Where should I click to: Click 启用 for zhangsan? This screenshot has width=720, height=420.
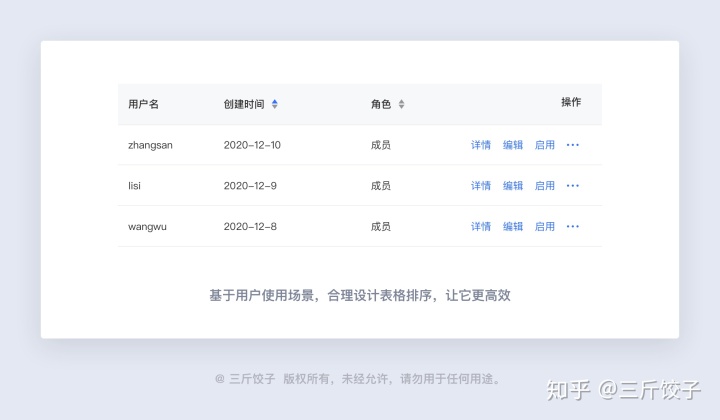pos(545,145)
